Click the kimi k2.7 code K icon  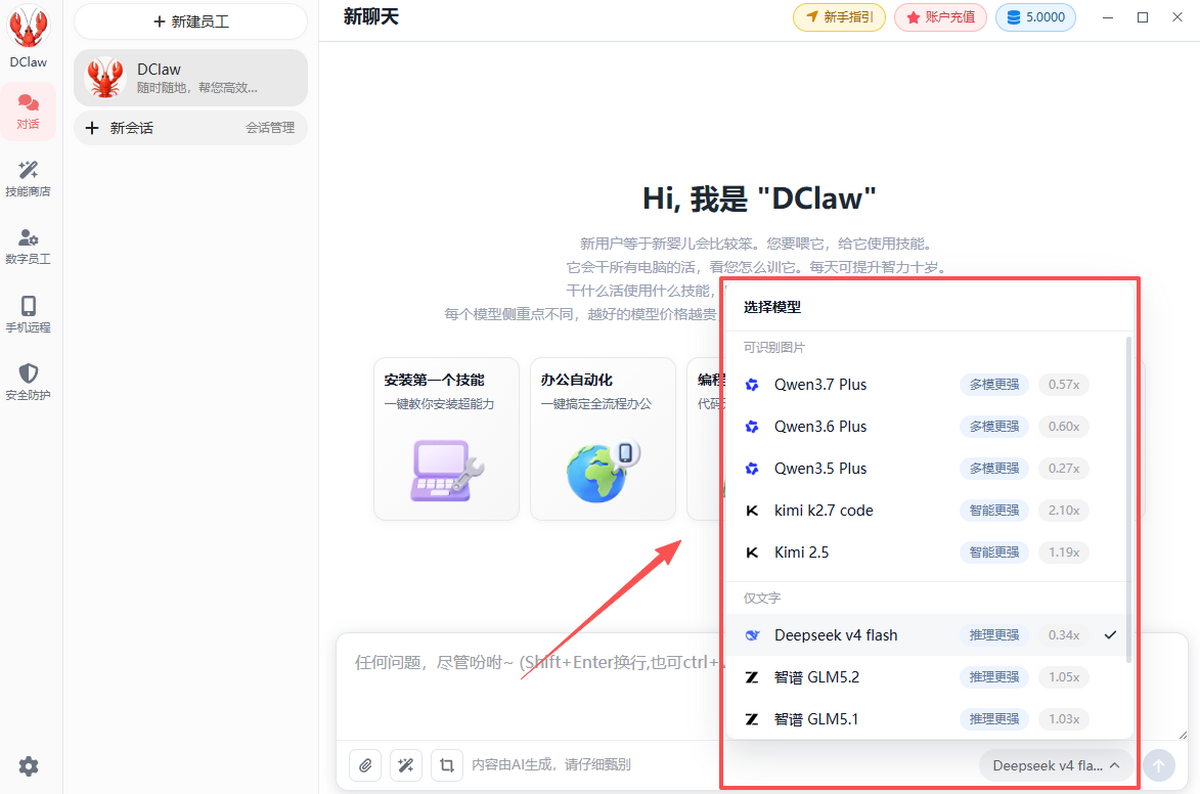pos(752,510)
